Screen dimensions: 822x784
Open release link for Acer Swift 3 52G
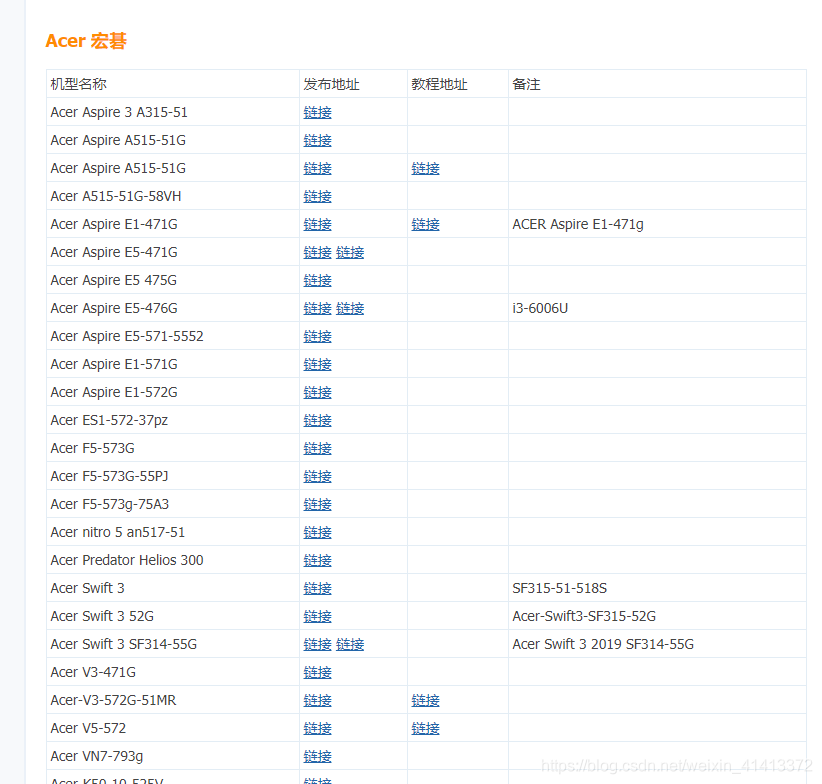tap(317, 616)
